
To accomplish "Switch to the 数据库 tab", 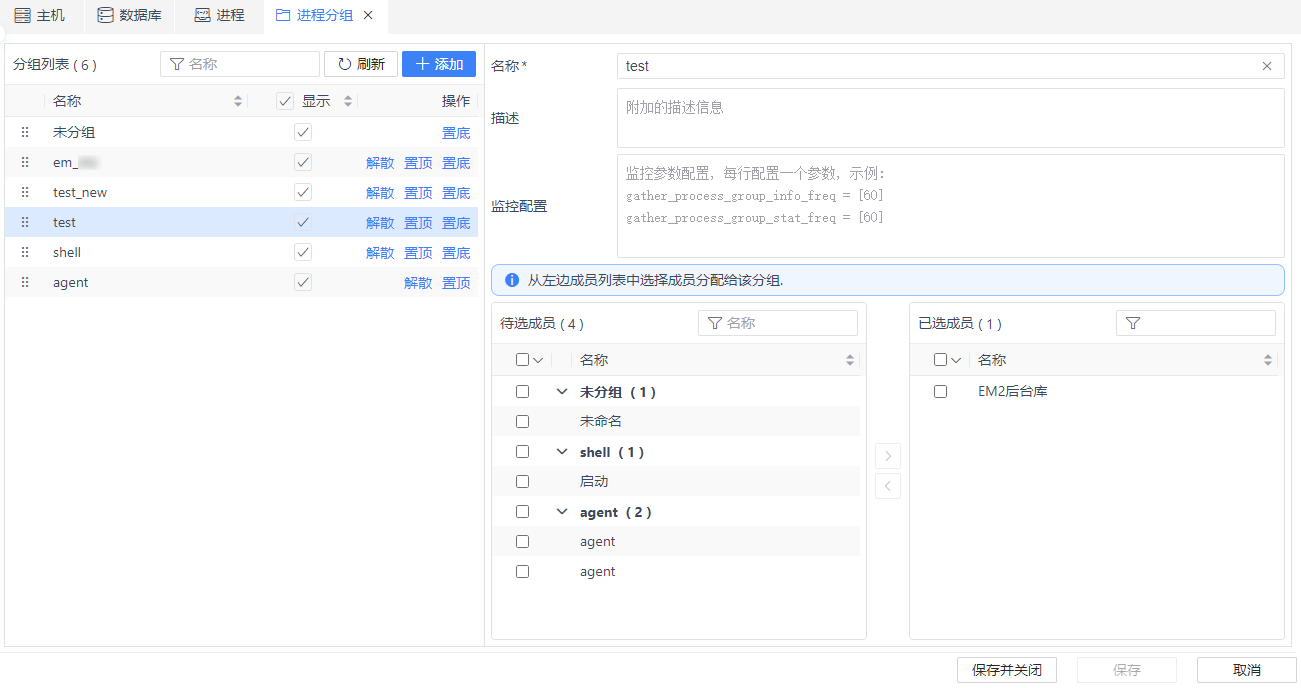I will click(129, 15).
